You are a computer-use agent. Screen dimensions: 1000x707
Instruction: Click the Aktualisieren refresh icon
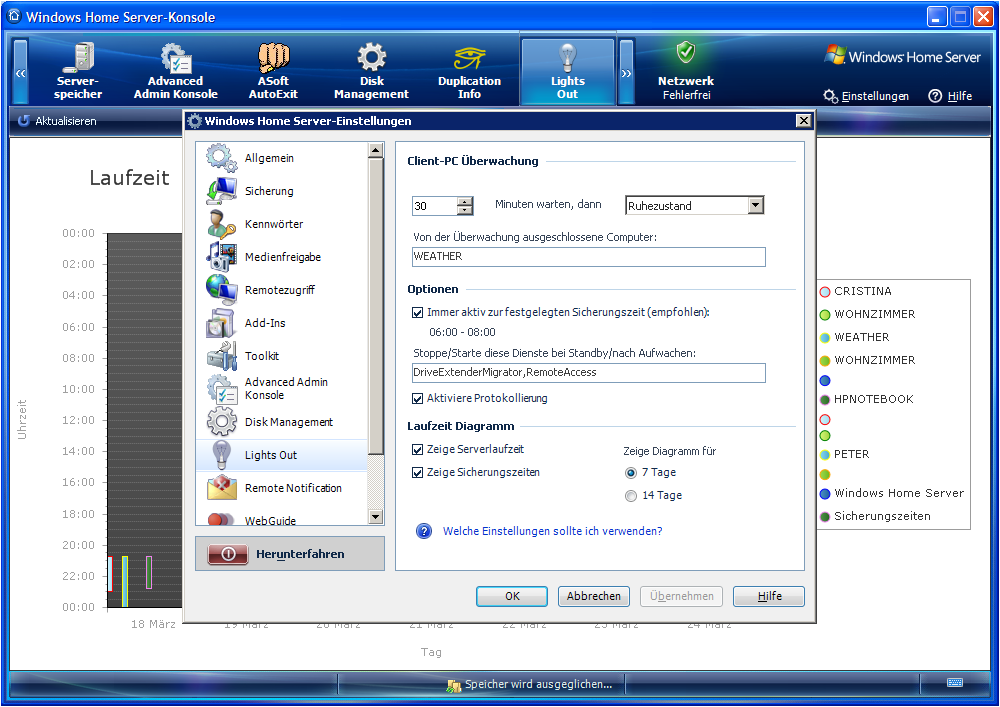click(24, 120)
